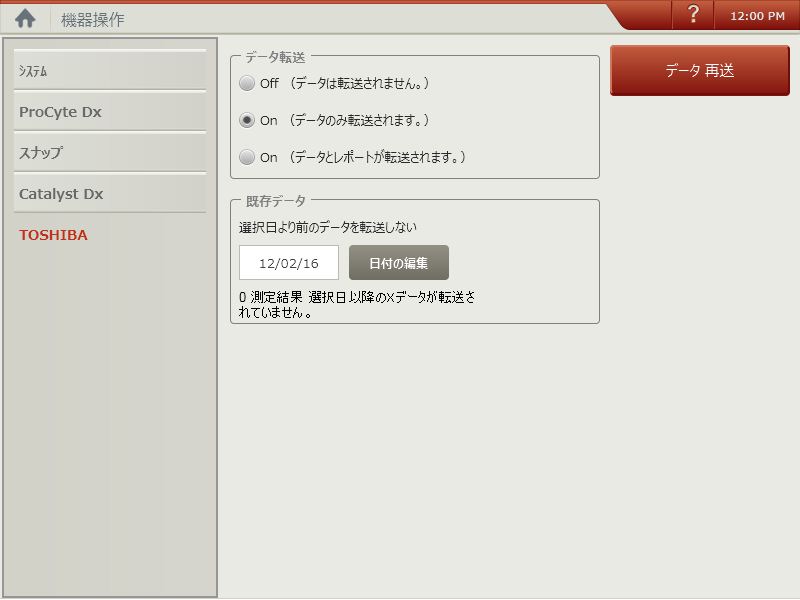Select the Off radio button for データ転送
This screenshot has width=800, height=600.
point(247,85)
